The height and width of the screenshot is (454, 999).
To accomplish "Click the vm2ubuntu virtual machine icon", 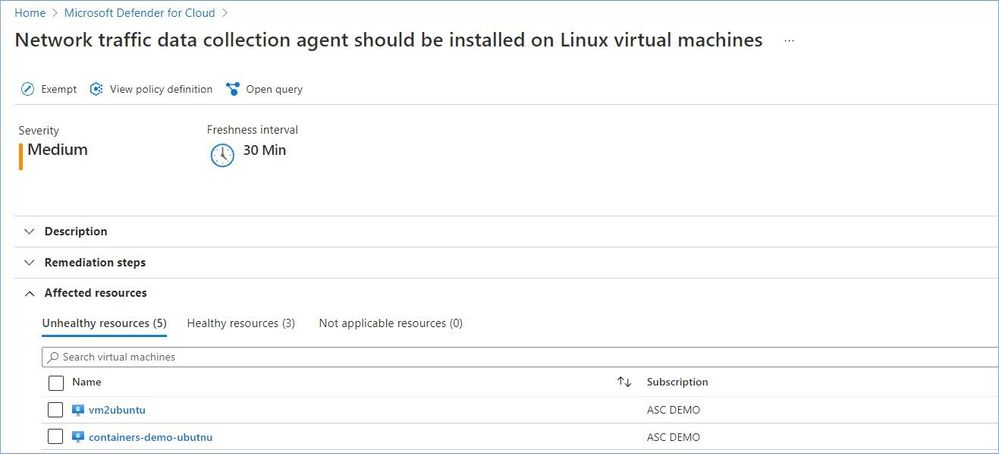I will (x=78, y=410).
